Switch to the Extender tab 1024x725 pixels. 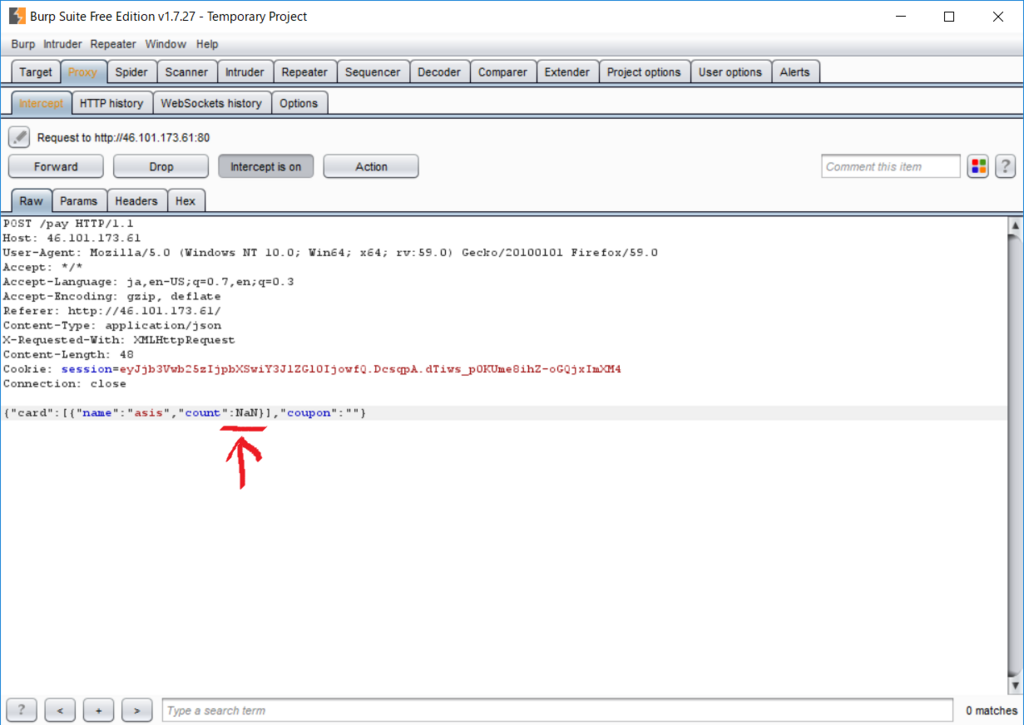point(567,72)
